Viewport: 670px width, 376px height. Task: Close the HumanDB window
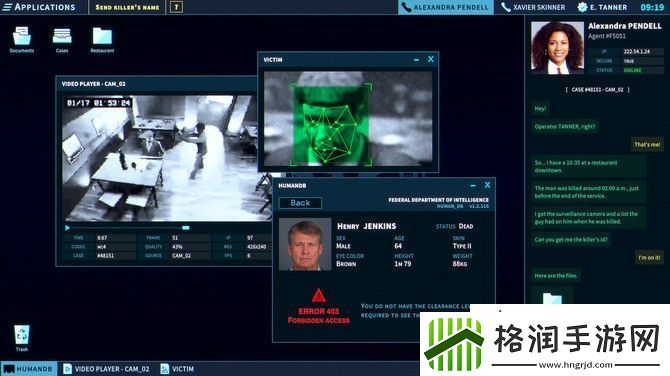[x=488, y=185]
